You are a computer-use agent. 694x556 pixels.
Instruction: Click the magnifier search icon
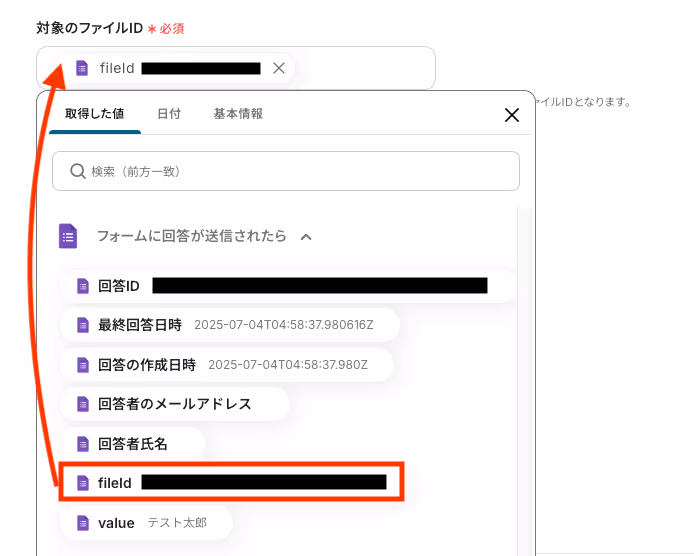tap(77, 171)
